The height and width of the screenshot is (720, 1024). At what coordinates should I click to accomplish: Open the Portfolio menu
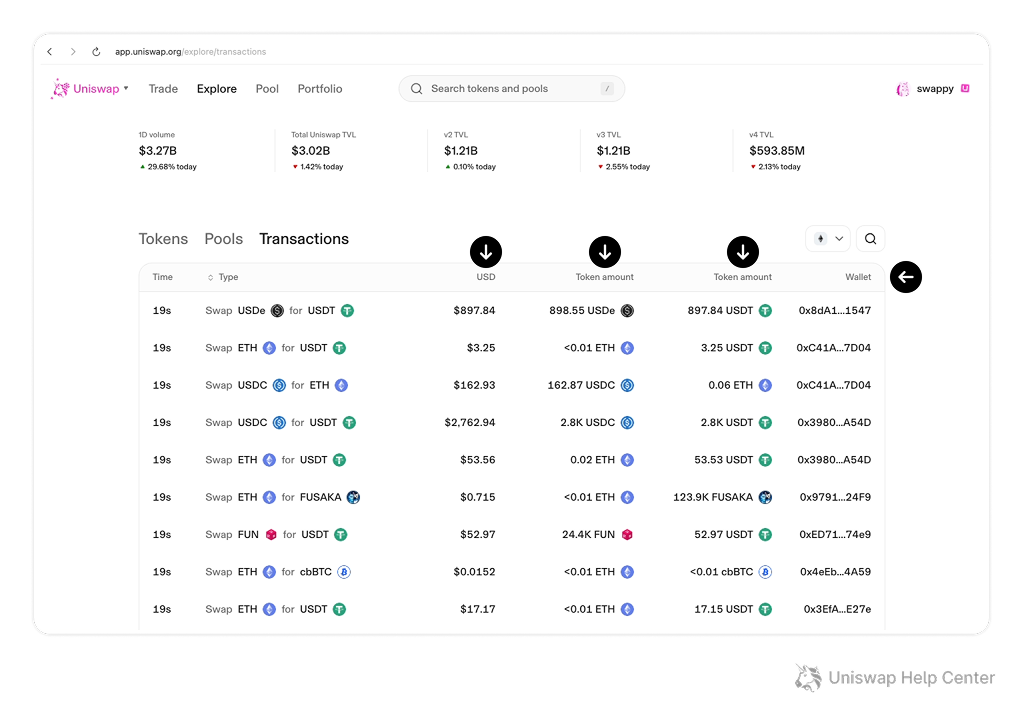coord(320,89)
